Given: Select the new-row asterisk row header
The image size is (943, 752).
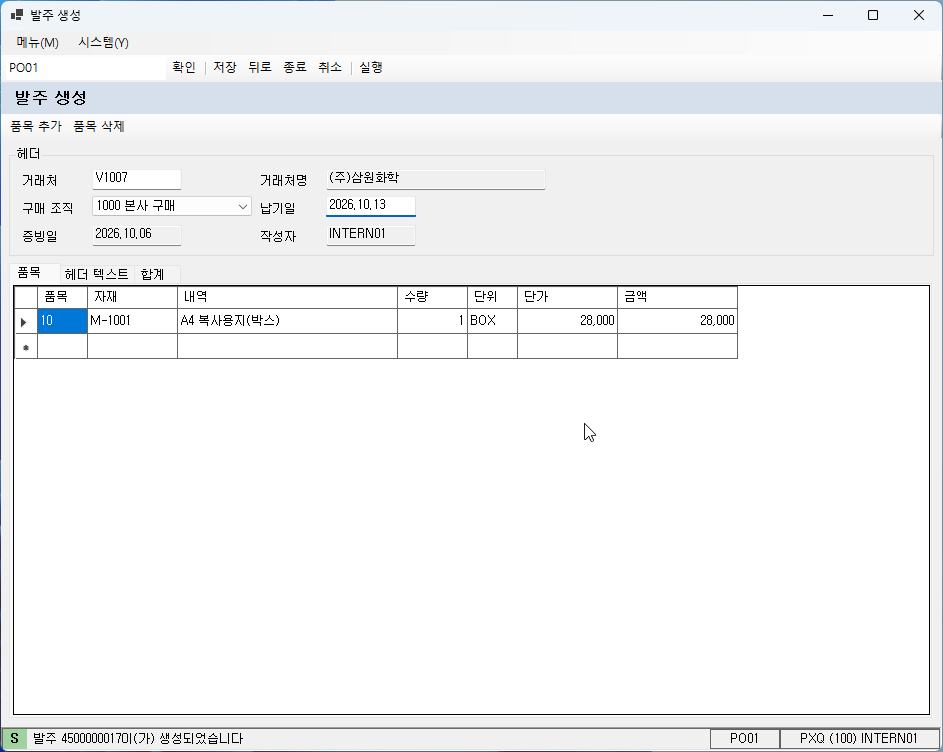Looking at the screenshot, I should tap(26, 347).
